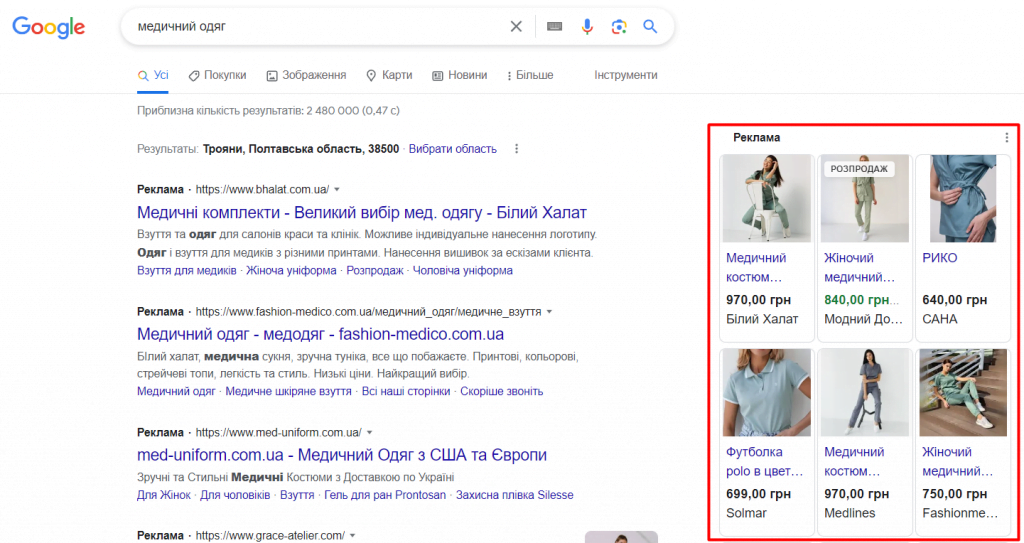The height and width of the screenshot is (543, 1024).
Task: Open the Медичний одяг sitelink under fashion-medico
Action: click(176, 391)
